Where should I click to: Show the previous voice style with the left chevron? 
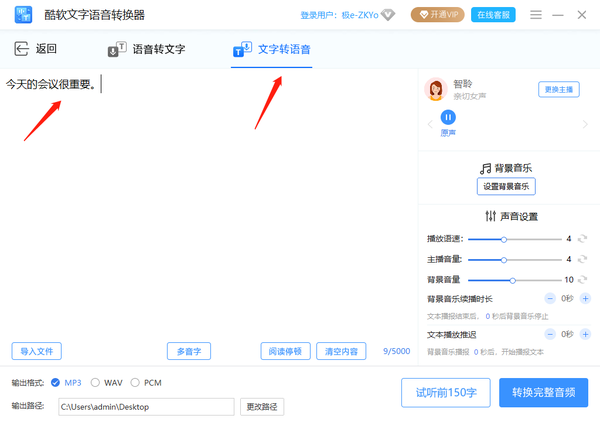point(430,124)
